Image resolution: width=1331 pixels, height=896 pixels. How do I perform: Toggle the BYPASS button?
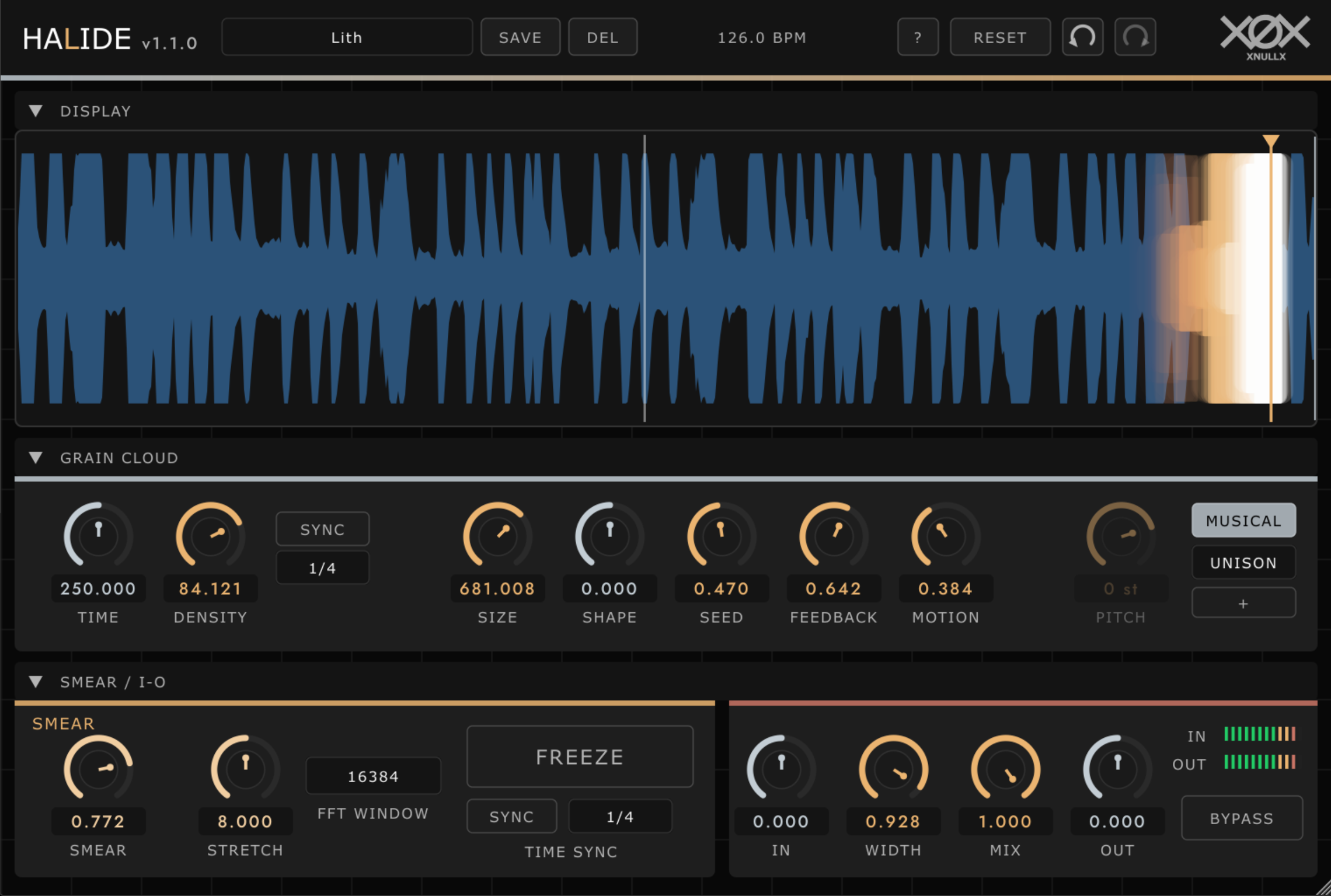point(1242,818)
